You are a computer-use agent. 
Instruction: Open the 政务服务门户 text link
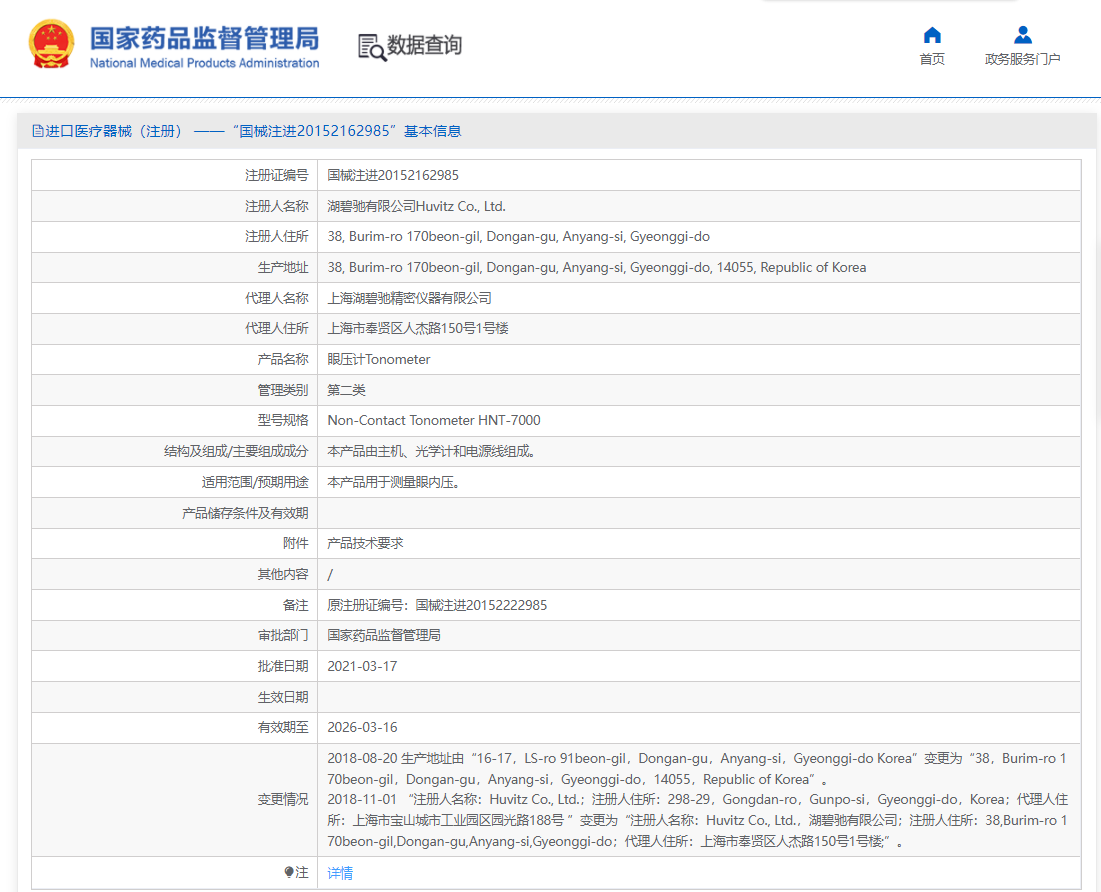tap(1022, 59)
